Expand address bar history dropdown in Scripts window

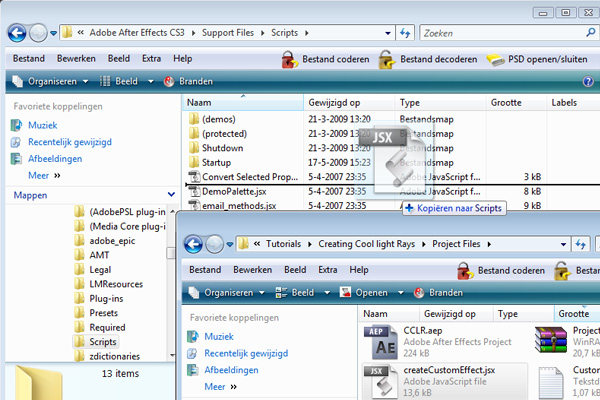click(388, 33)
